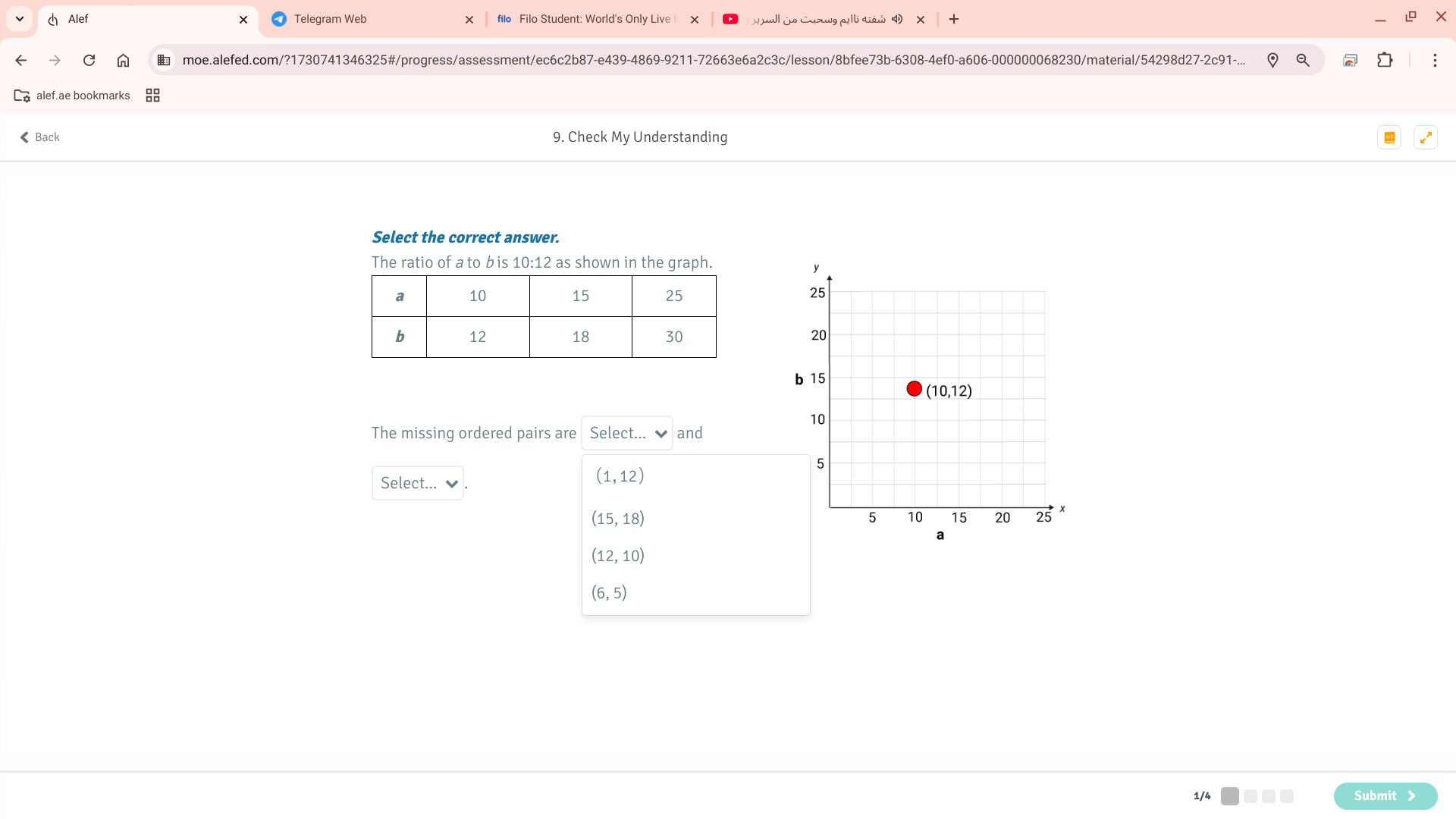Go Back to the previous lesson page
This screenshot has width=1456, height=819.
tap(39, 137)
